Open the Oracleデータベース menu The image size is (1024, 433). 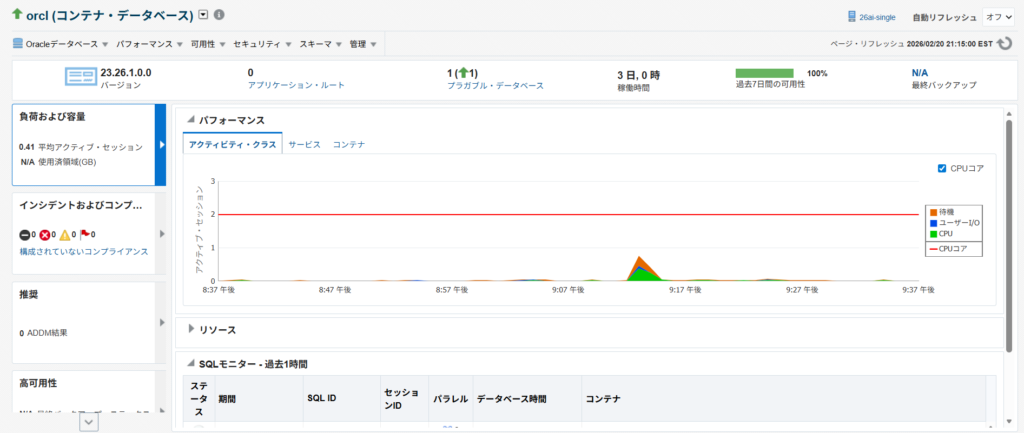point(60,44)
